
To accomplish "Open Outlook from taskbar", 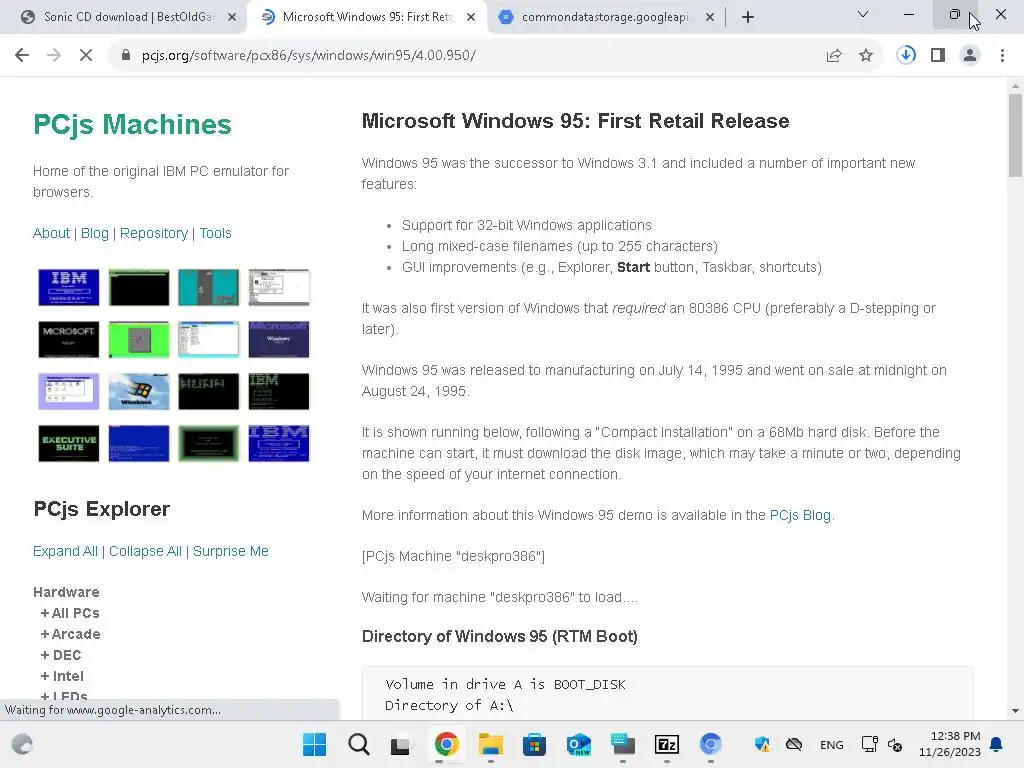I will tap(579, 744).
